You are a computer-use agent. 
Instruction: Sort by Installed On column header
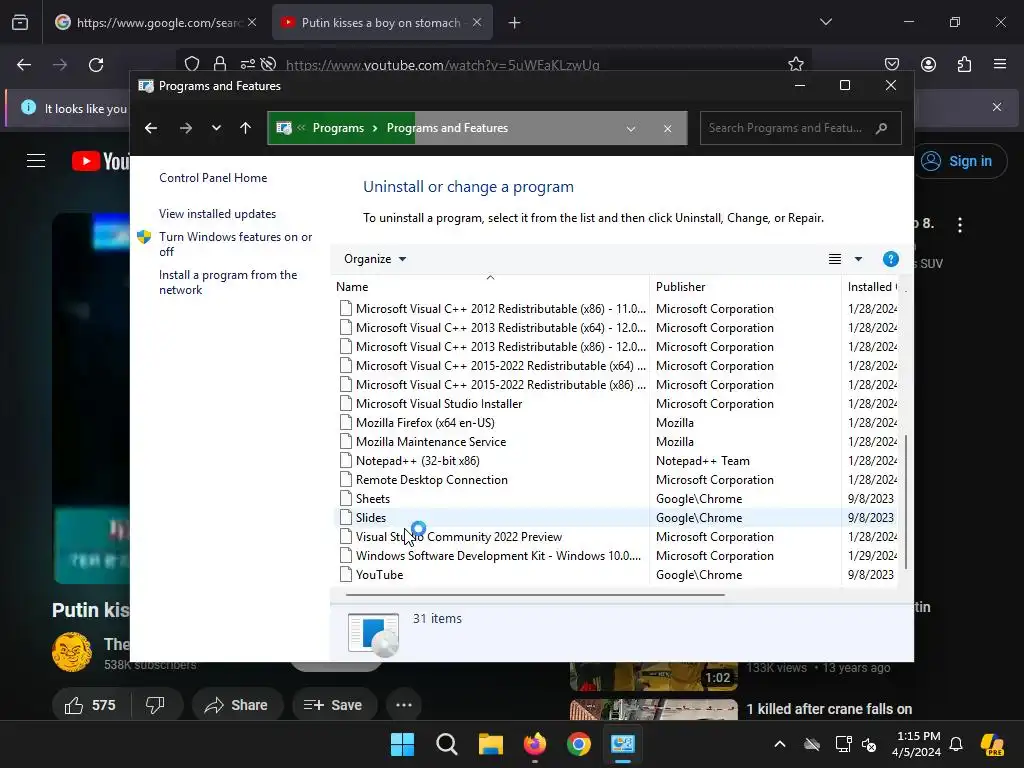click(872, 287)
